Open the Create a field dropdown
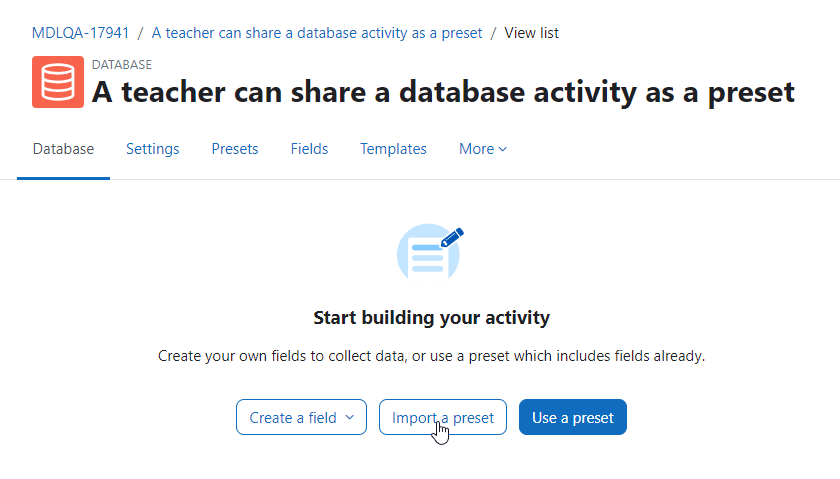840x479 pixels. pyautogui.click(x=301, y=417)
